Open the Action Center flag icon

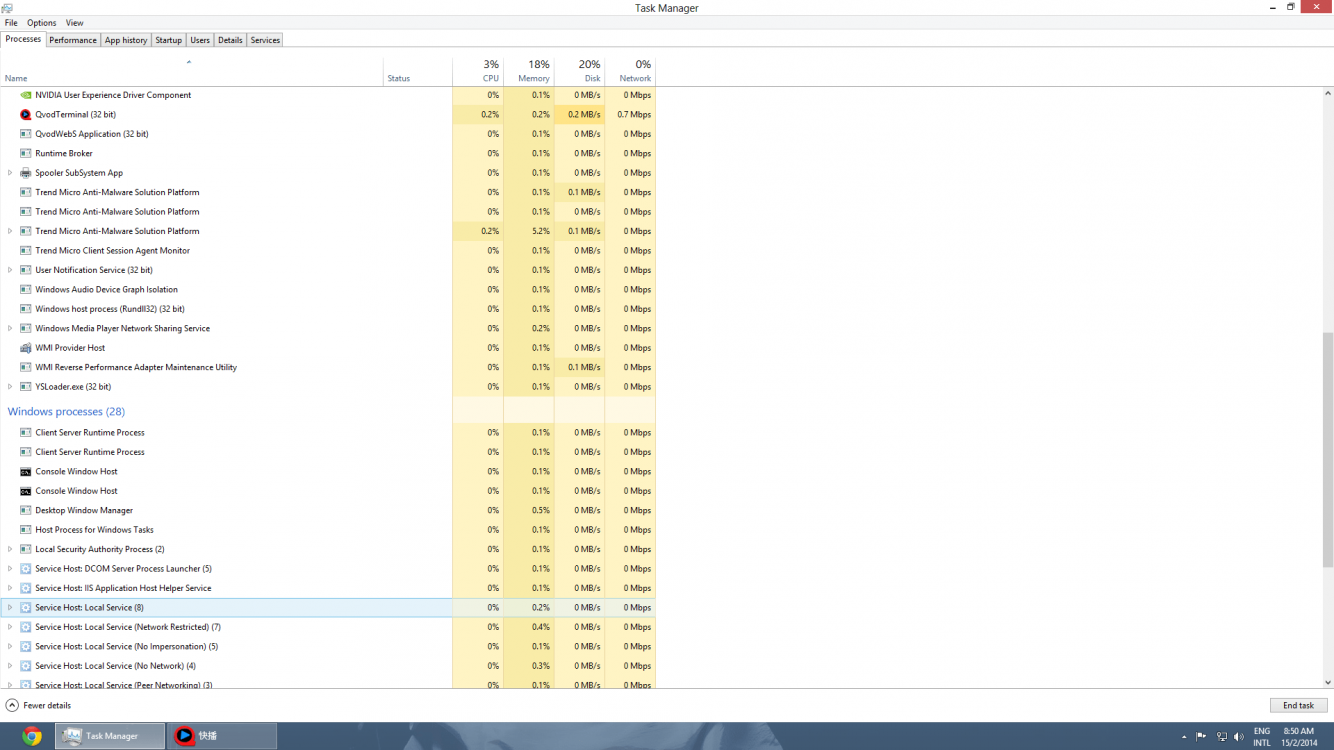pyautogui.click(x=1201, y=737)
